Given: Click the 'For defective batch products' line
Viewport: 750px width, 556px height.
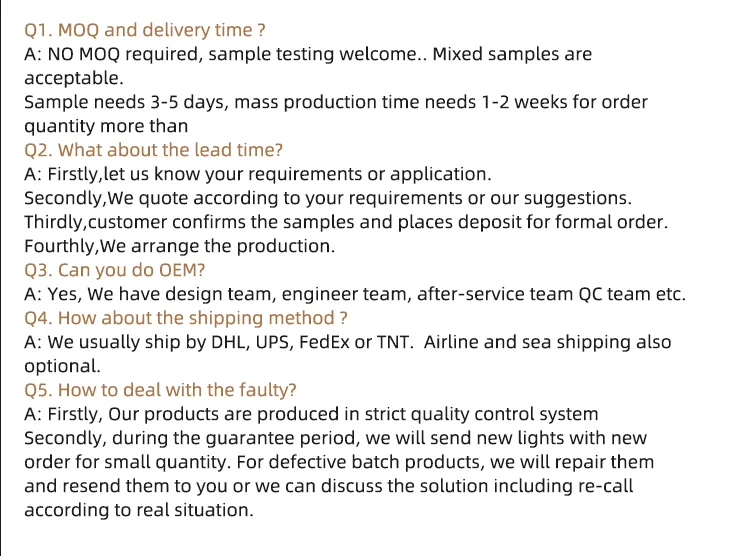Looking at the screenshot, I should [x=339, y=462].
